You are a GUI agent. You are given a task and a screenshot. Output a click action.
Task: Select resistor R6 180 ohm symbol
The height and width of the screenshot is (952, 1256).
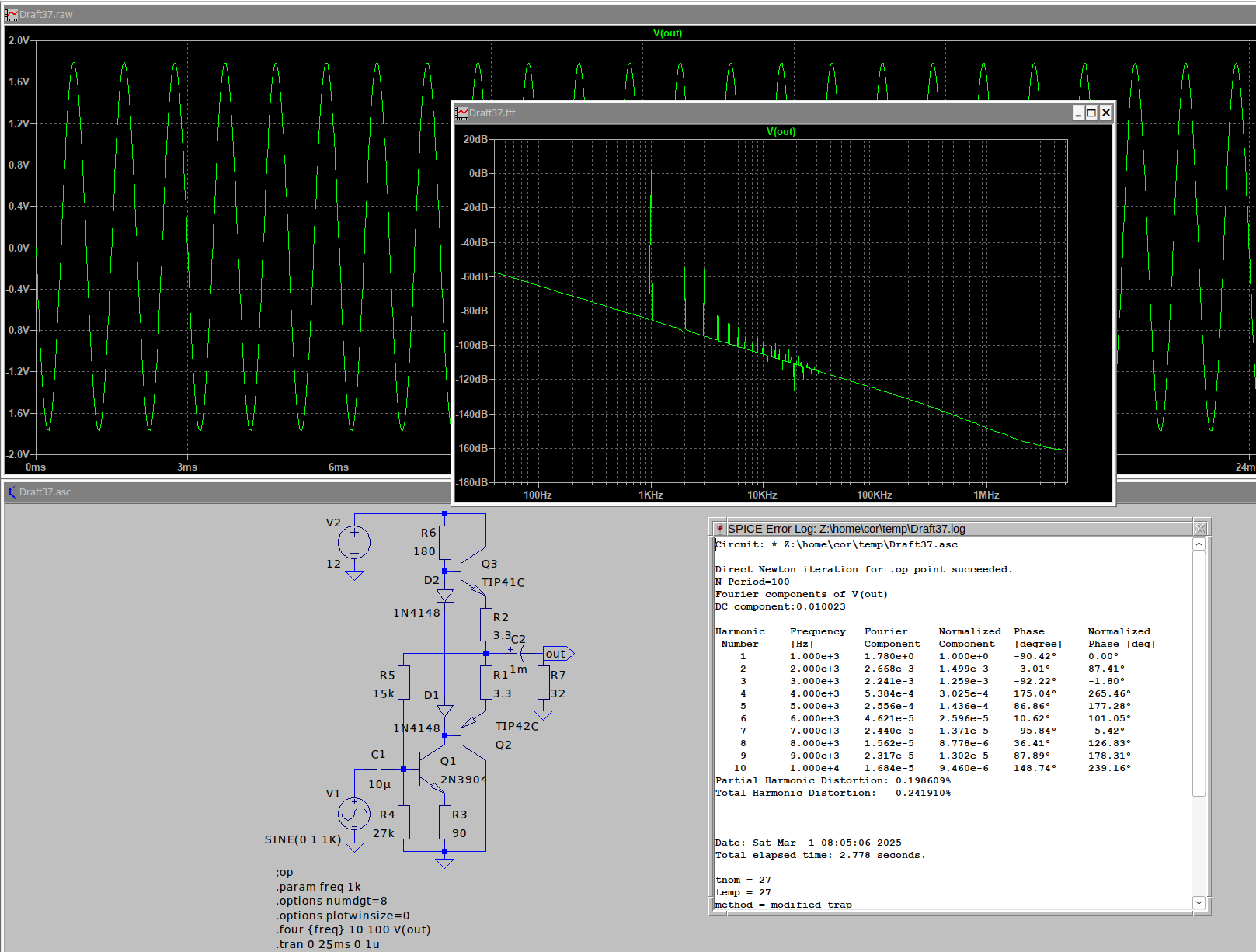445,543
